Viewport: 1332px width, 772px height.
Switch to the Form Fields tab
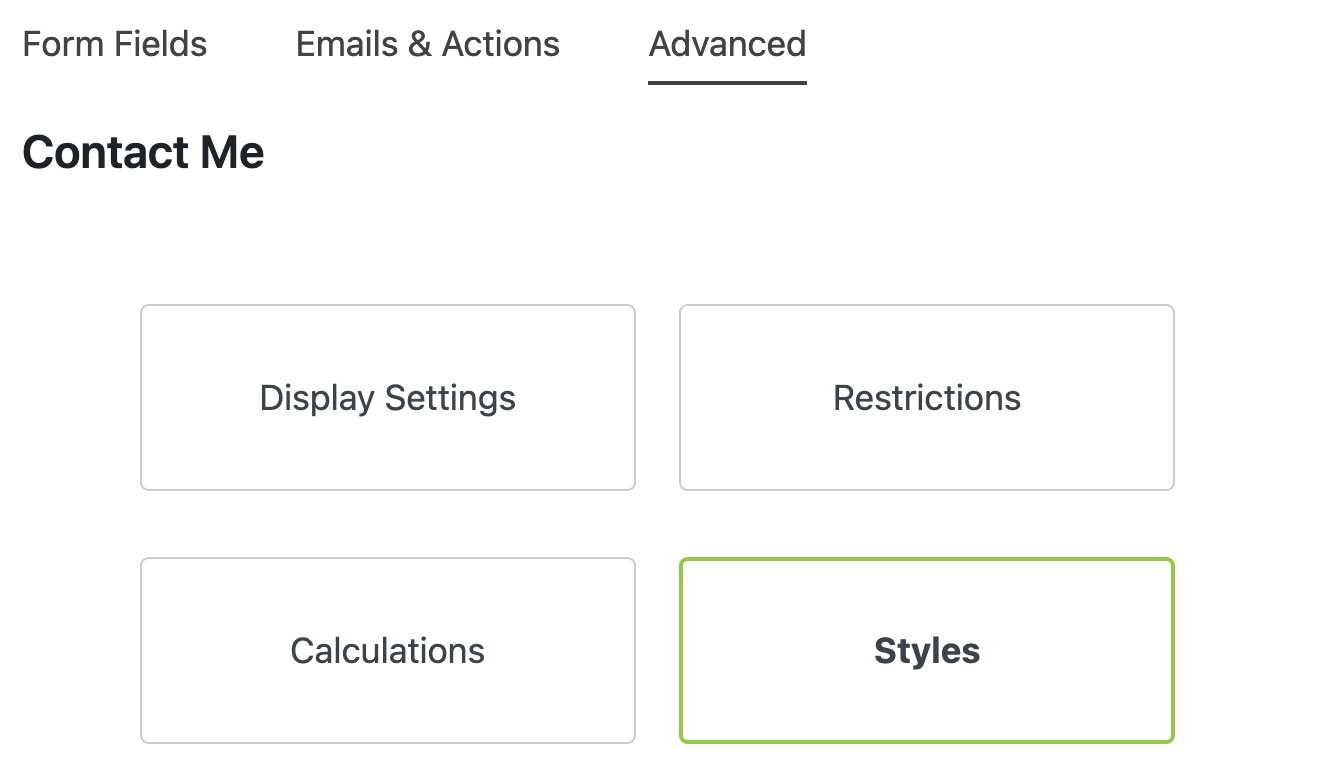point(114,44)
